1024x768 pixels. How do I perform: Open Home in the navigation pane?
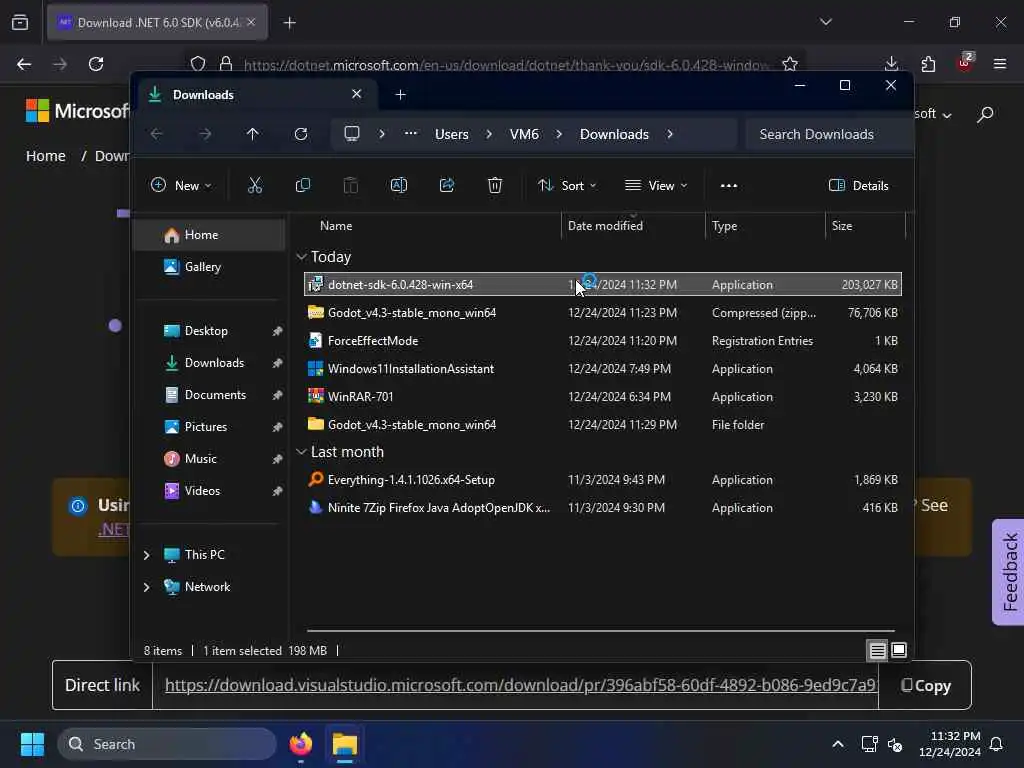(209, 235)
